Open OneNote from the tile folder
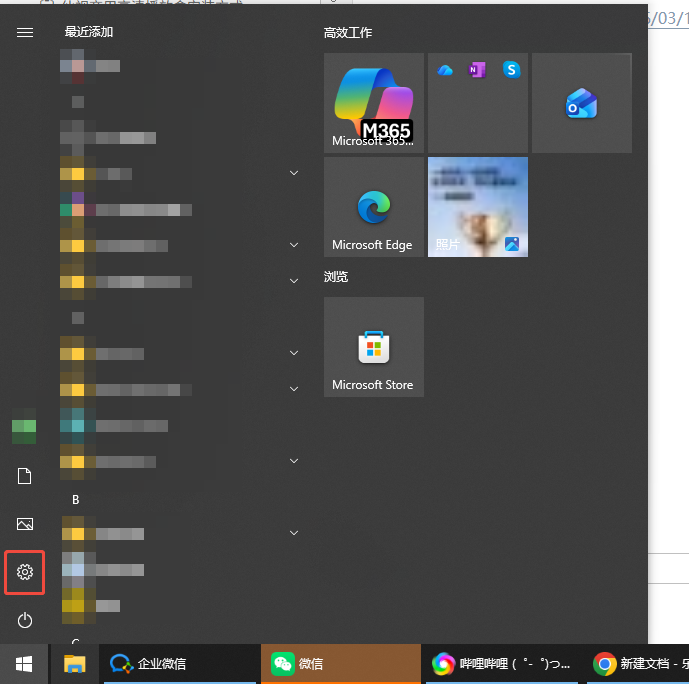This screenshot has height=684, width=689. coord(478,70)
